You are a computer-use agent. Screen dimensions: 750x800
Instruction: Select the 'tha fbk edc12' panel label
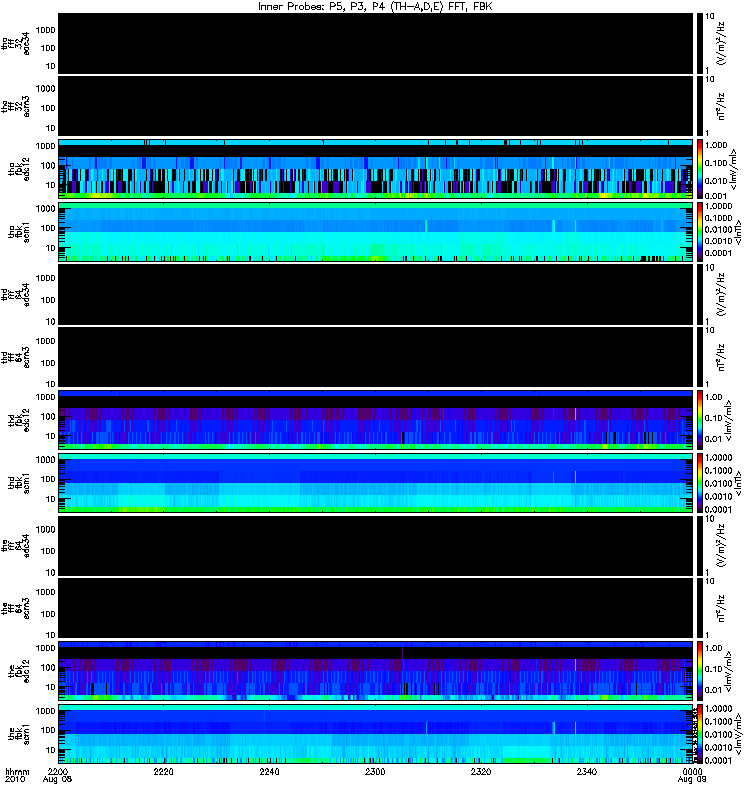tap(19, 169)
